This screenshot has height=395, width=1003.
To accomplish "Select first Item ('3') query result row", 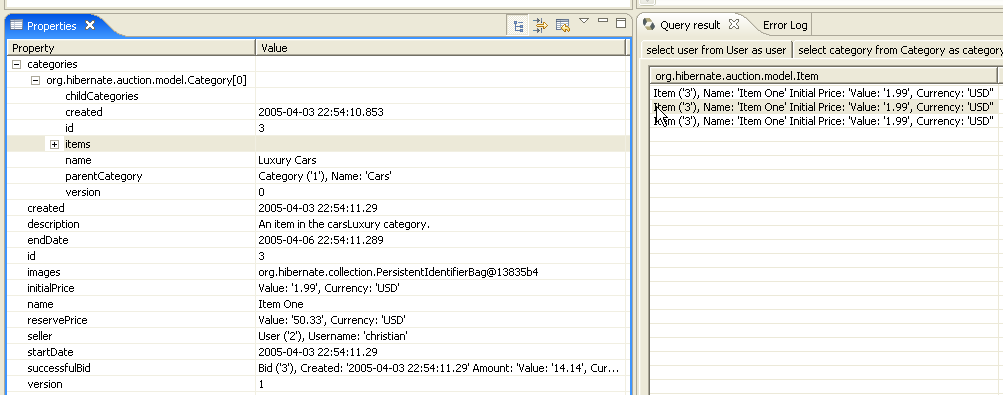I will [823, 93].
